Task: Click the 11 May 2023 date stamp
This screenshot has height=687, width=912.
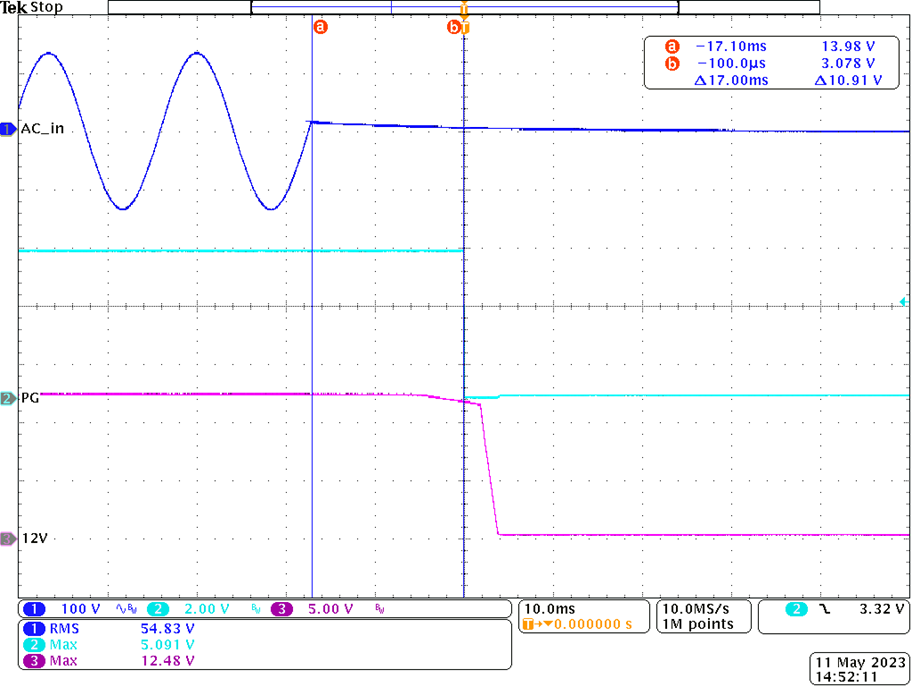Action: (x=860, y=663)
